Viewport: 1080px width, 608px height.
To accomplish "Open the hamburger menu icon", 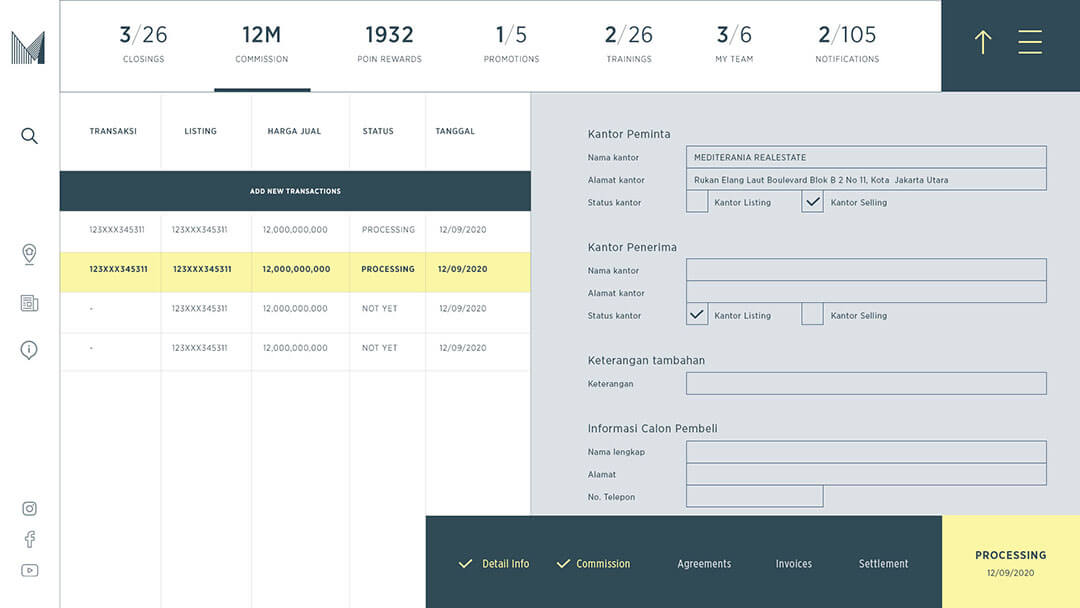I will pos(1029,42).
